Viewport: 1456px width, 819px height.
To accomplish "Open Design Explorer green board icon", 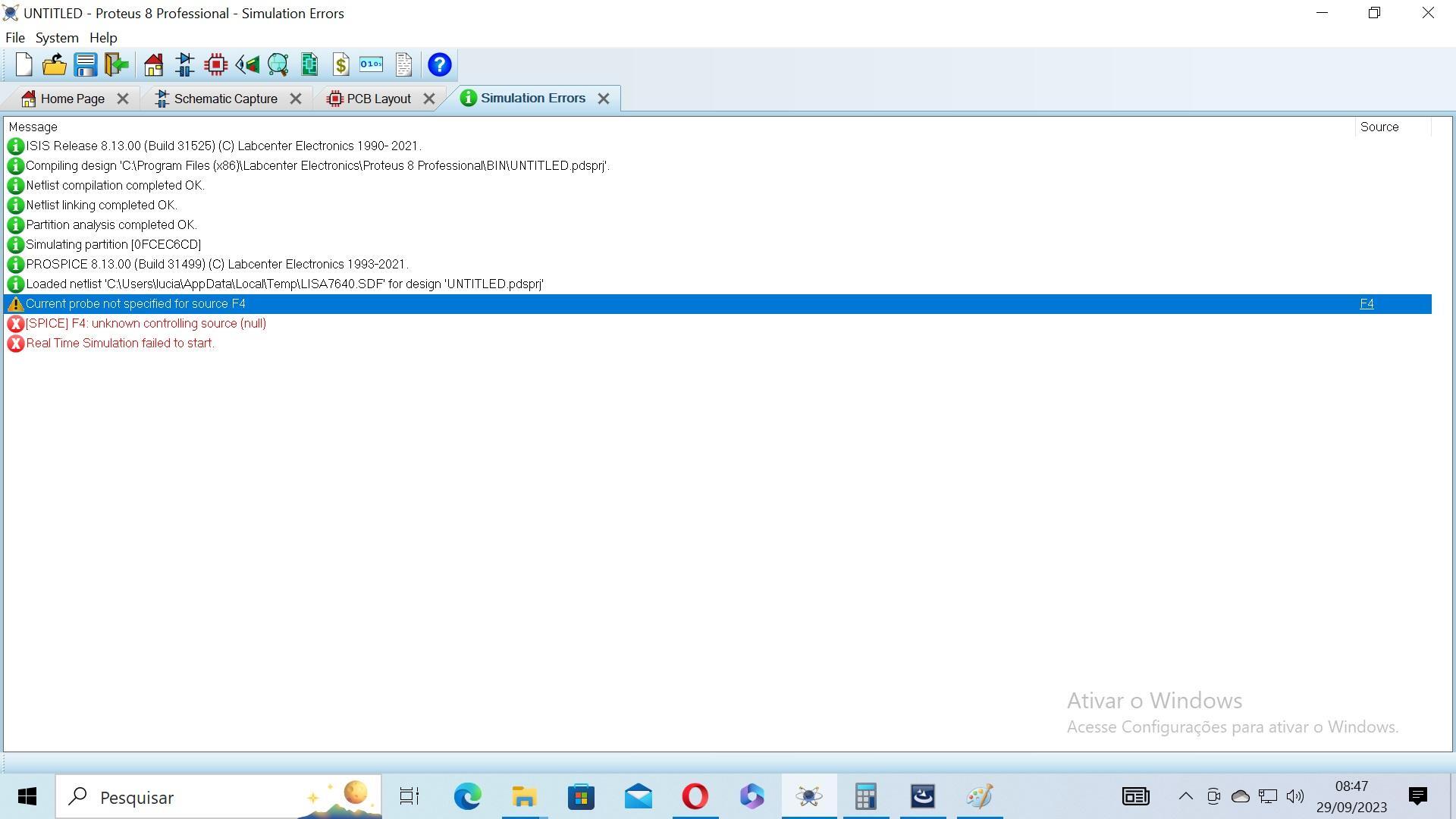I will tap(309, 64).
